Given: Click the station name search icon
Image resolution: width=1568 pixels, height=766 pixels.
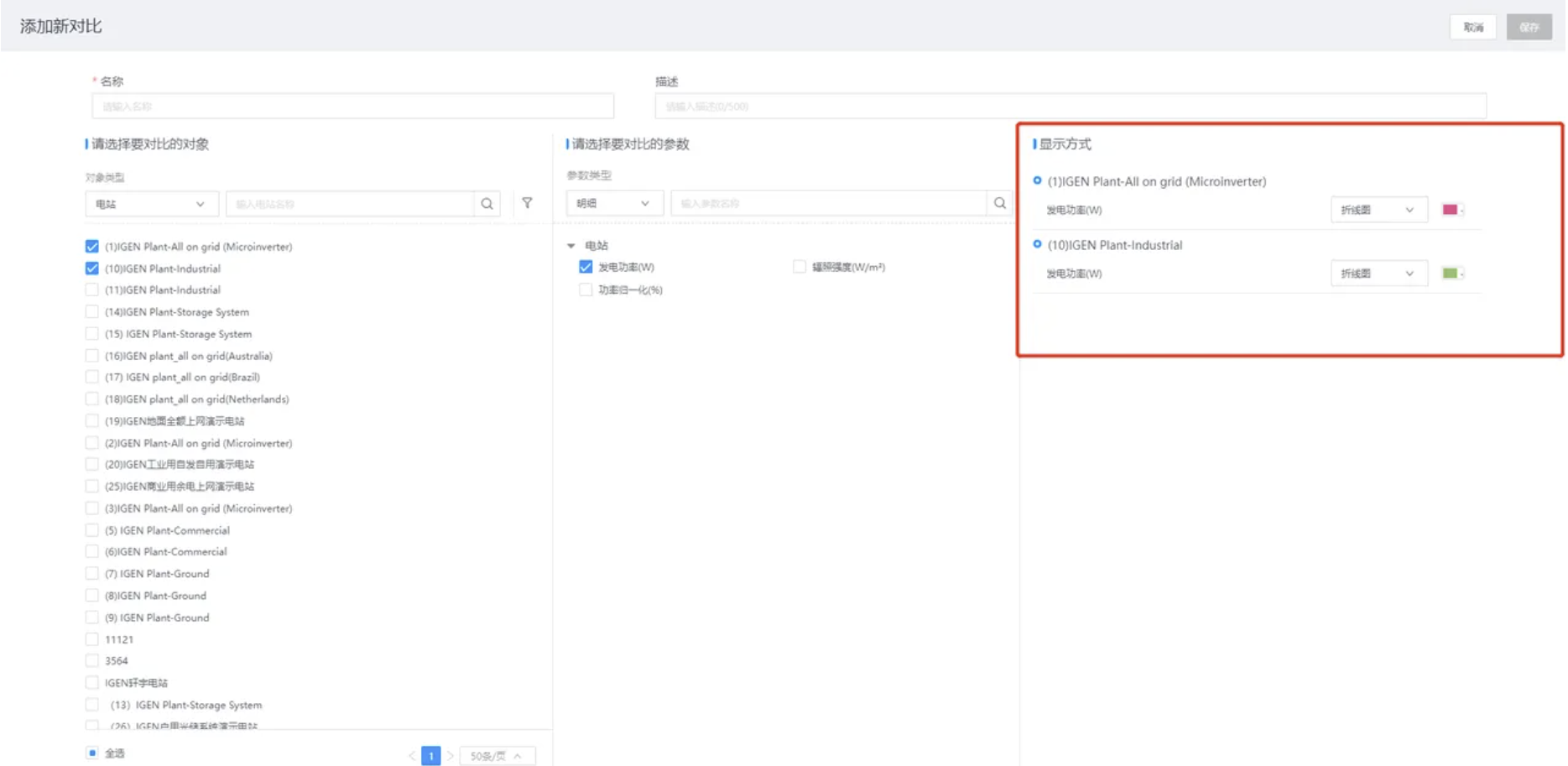Looking at the screenshot, I should pos(487,204).
